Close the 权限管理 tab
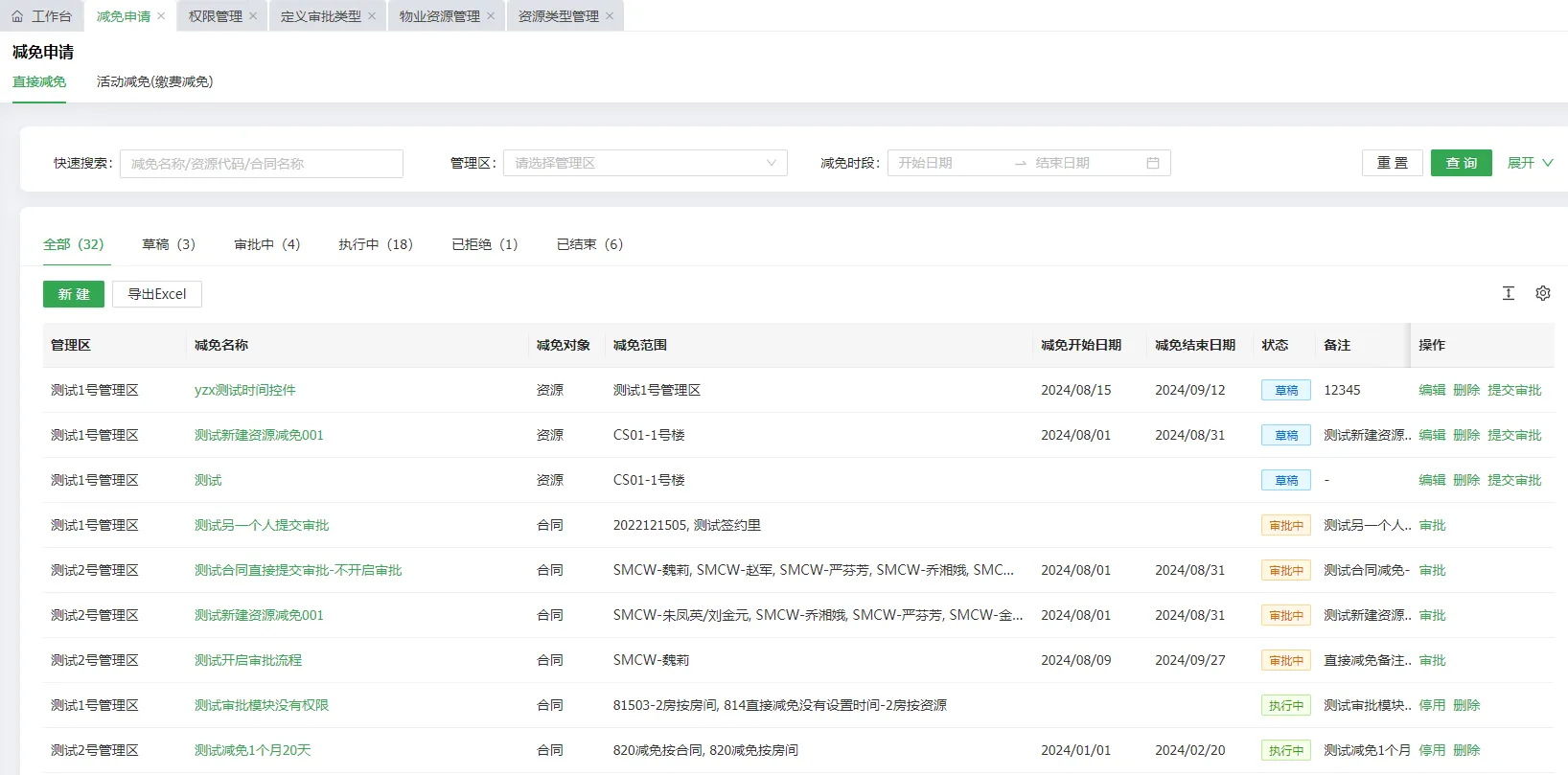Viewport: 1568px width, 775px height. point(253,16)
